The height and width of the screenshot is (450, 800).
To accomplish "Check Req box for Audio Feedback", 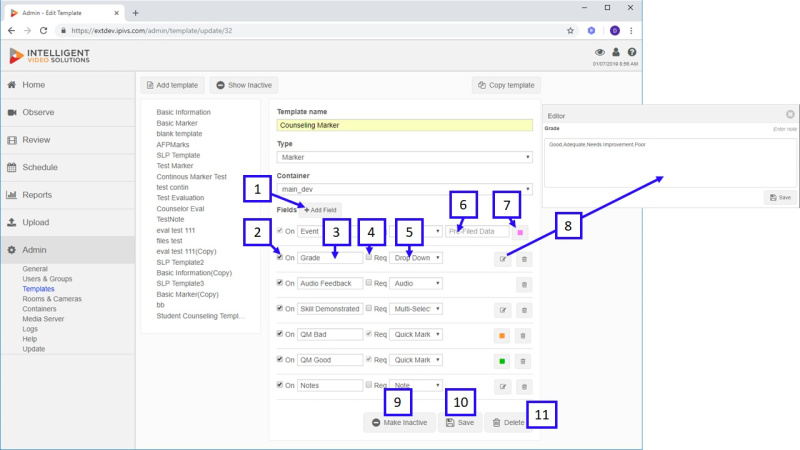I will click(x=369, y=283).
